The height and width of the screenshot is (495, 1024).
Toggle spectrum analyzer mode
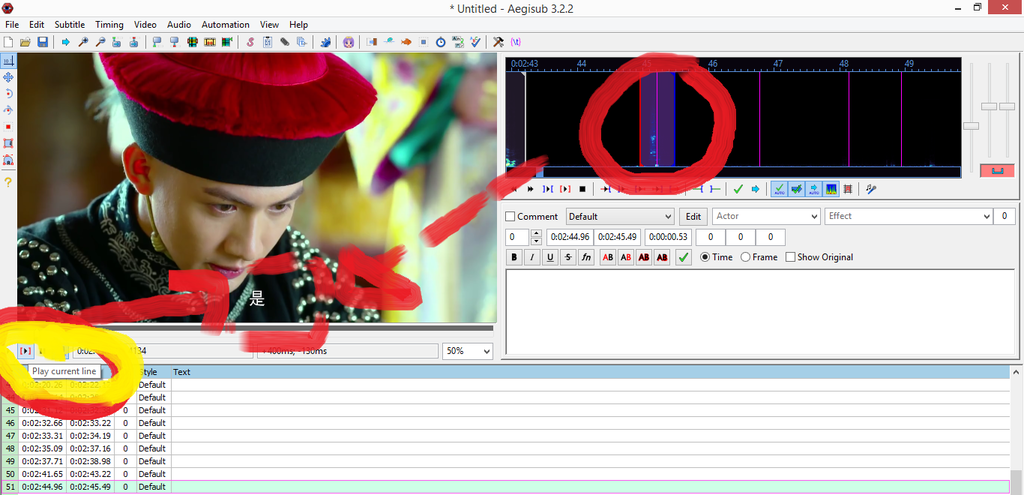coord(831,189)
